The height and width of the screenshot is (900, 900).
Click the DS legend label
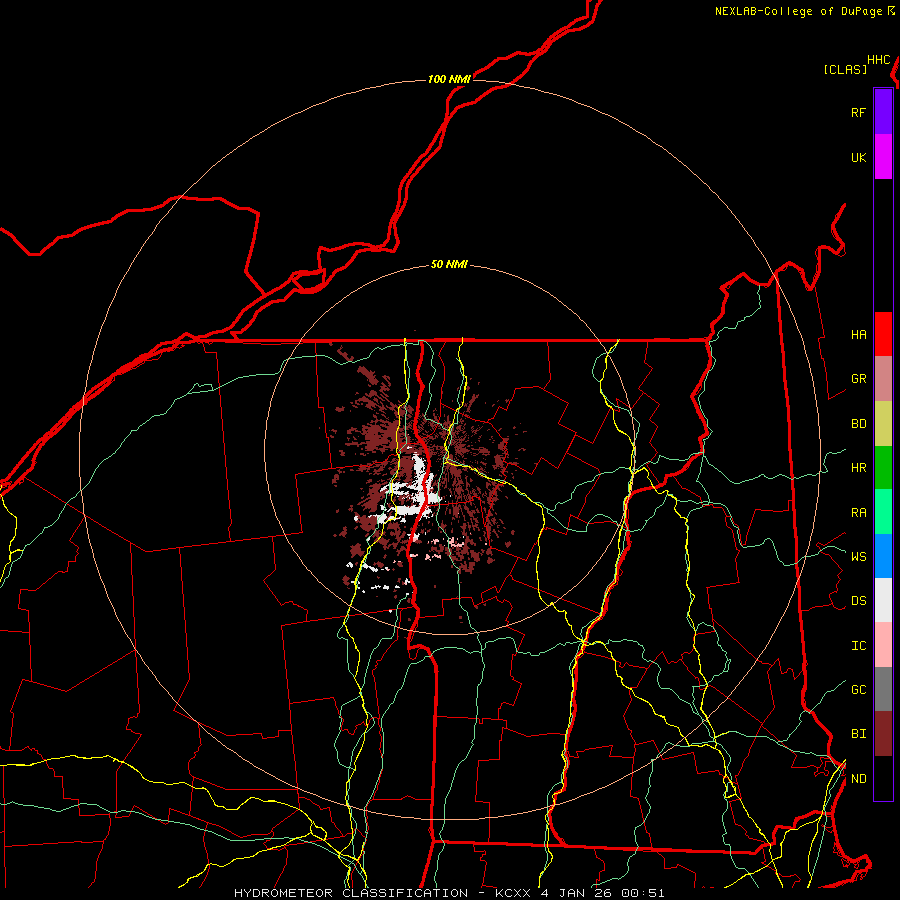pos(858,601)
